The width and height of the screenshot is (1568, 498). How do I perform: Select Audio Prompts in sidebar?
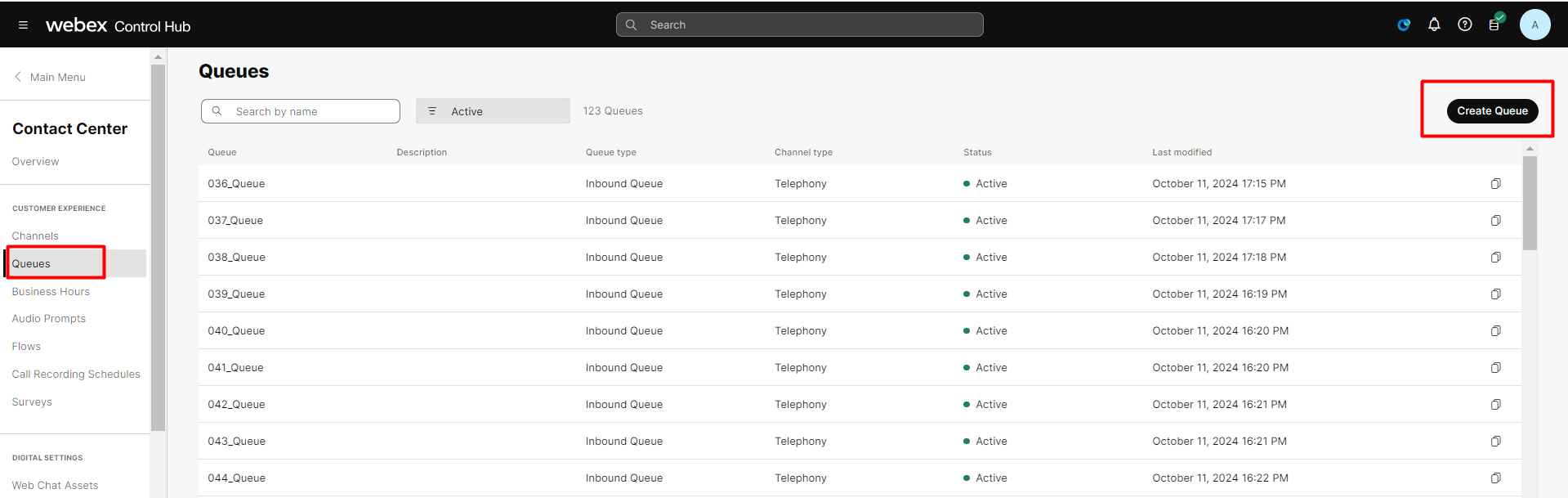click(x=48, y=319)
